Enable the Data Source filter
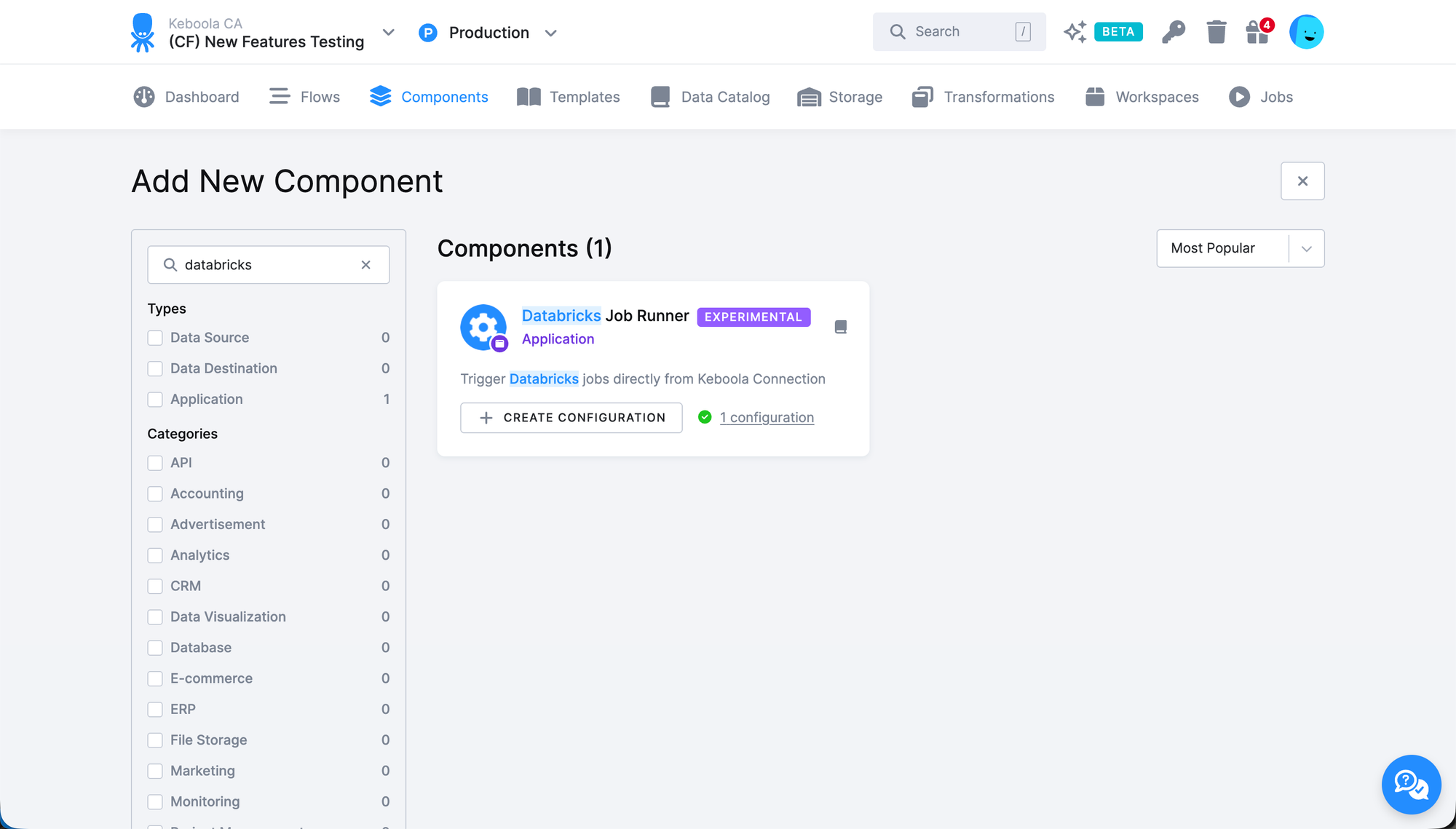Viewport: 1456px width, 829px height. (x=155, y=338)
